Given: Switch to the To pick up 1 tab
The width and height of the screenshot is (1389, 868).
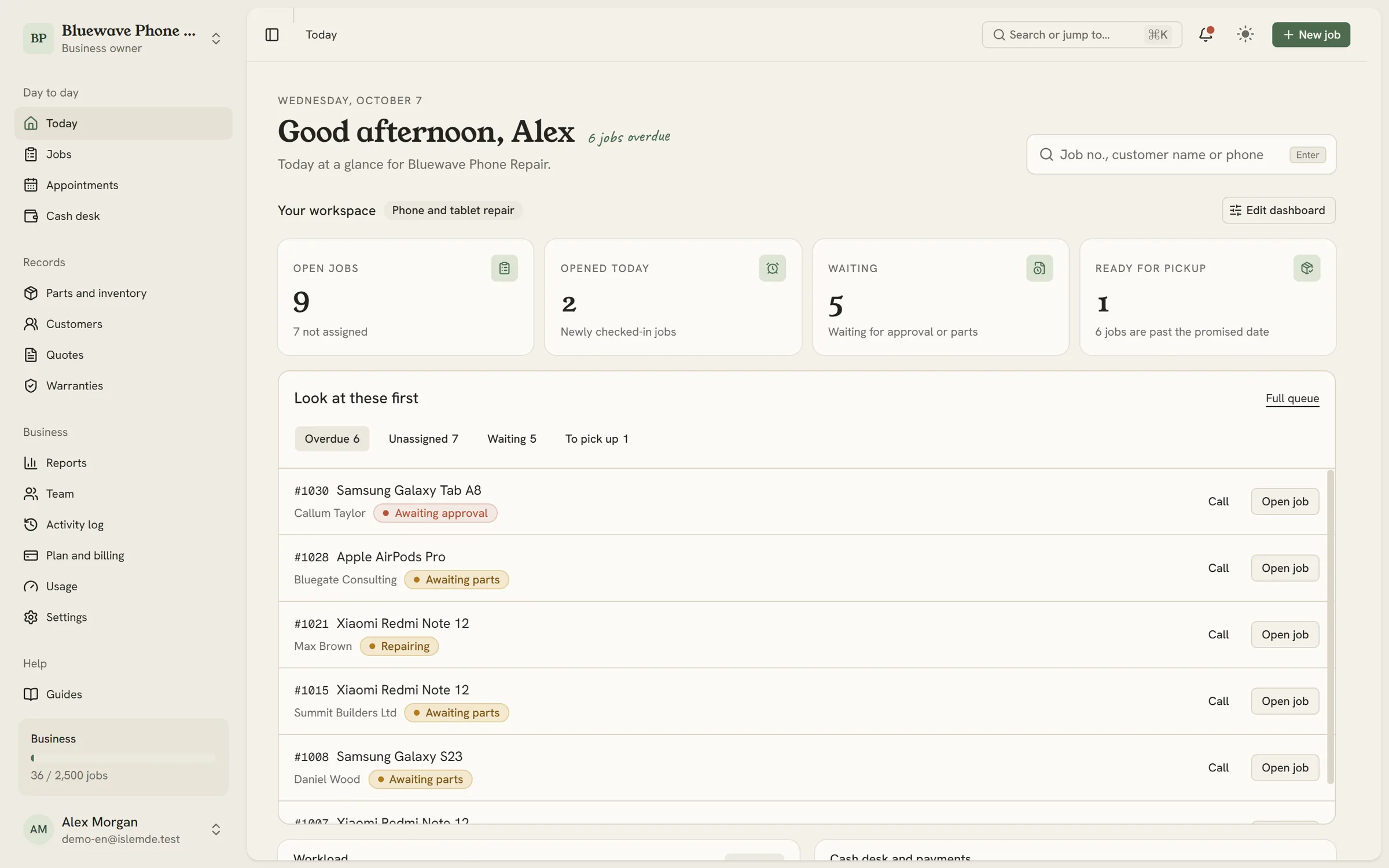Looking at the screenshot, I should (597, 439).
